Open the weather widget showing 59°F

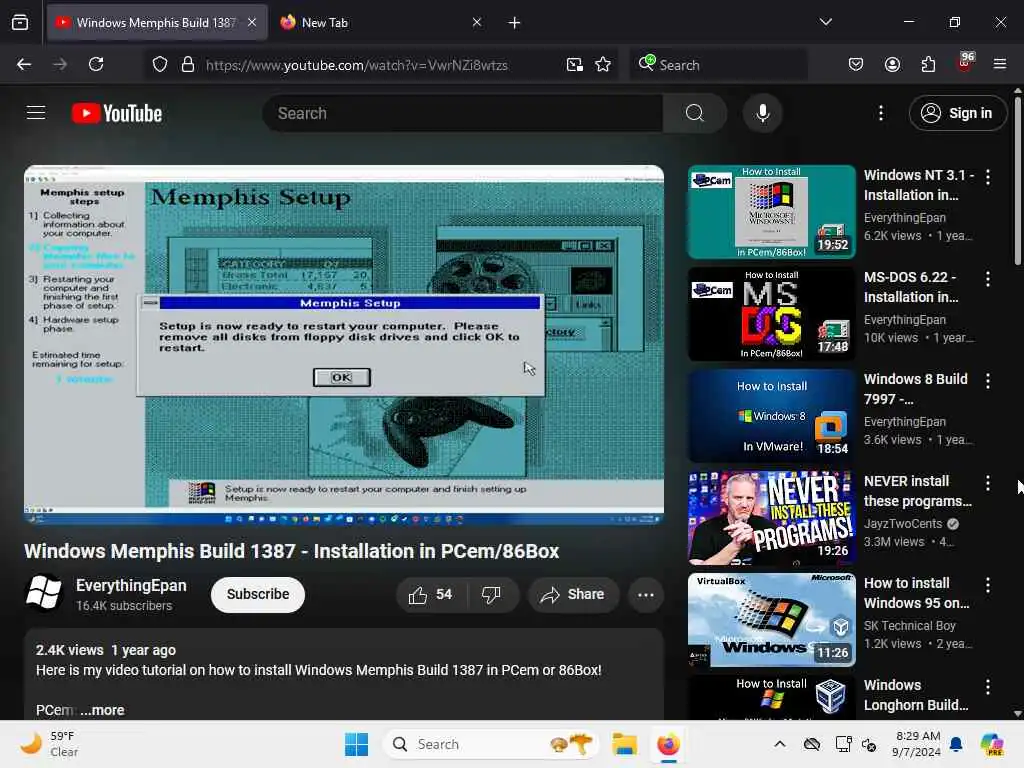click(x=49, y=744)
